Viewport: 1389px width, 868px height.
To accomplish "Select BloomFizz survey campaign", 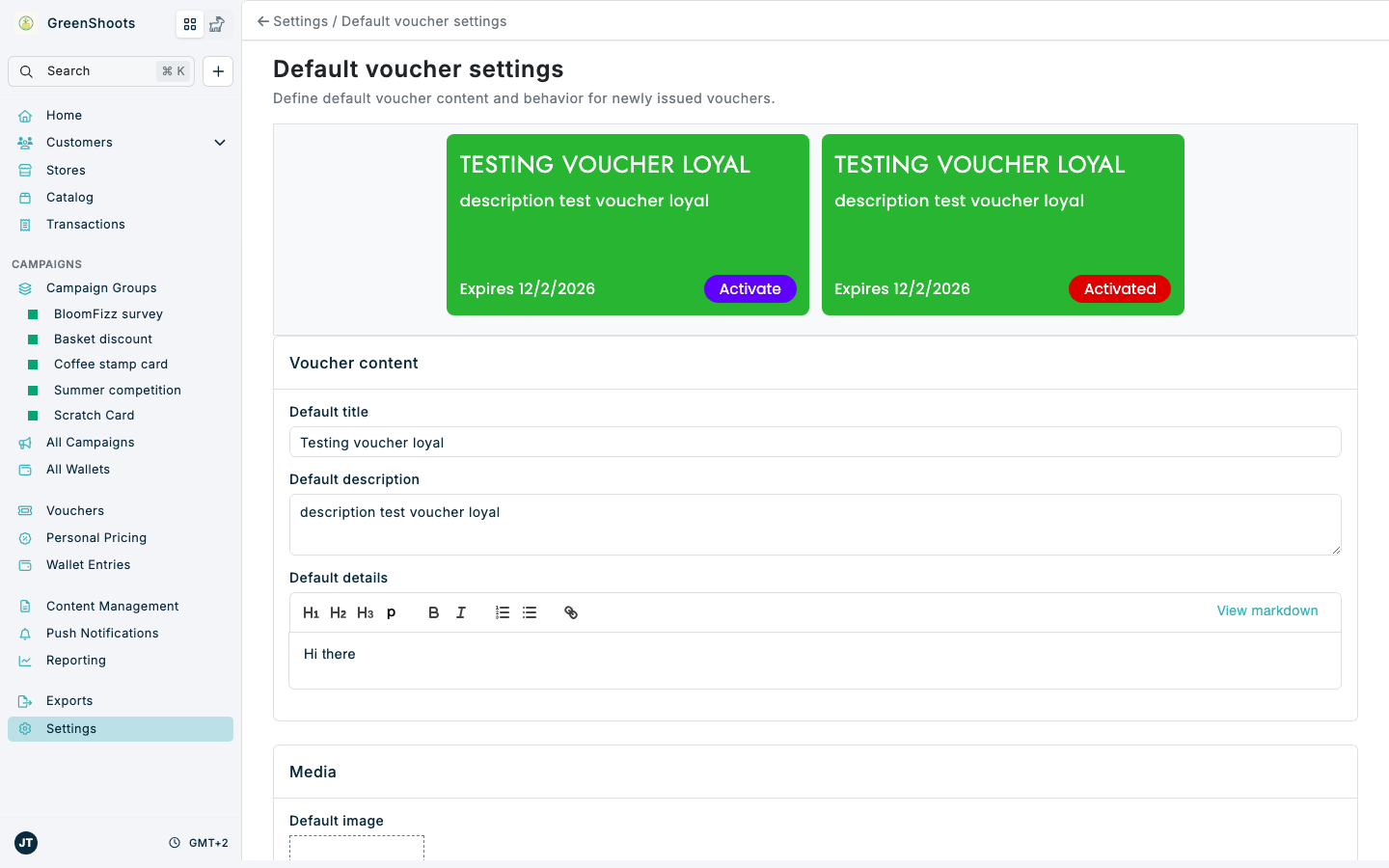I will (121, 314).
